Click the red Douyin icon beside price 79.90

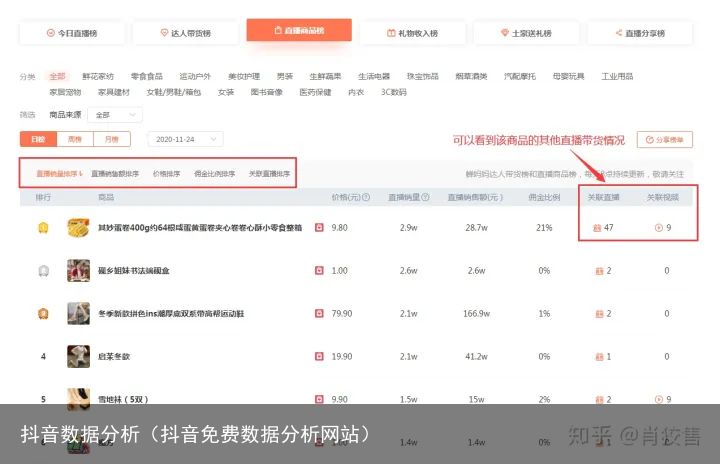pyautogui.click(x=319, y=313)
